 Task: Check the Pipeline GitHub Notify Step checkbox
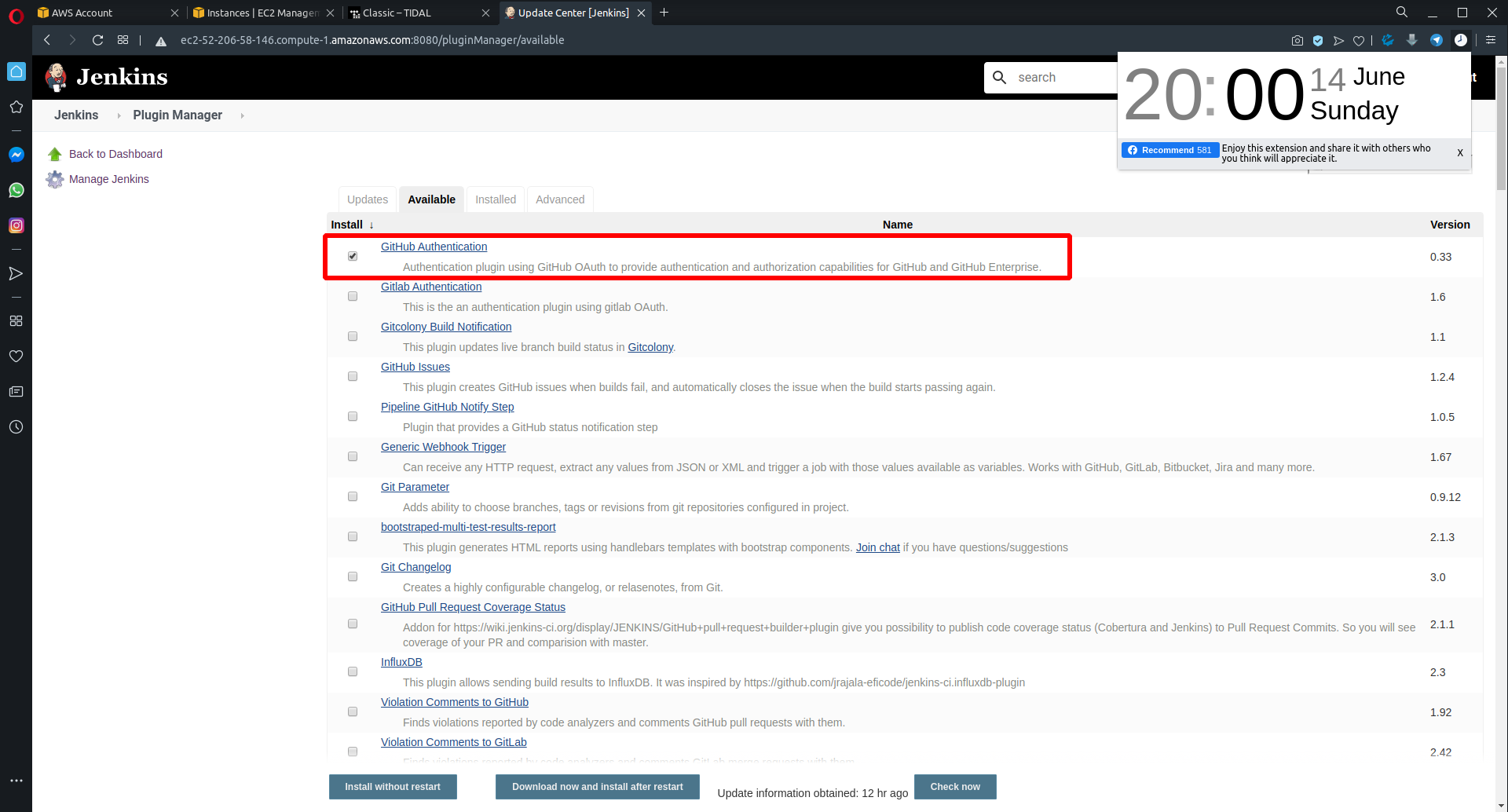tap(353, 416)
